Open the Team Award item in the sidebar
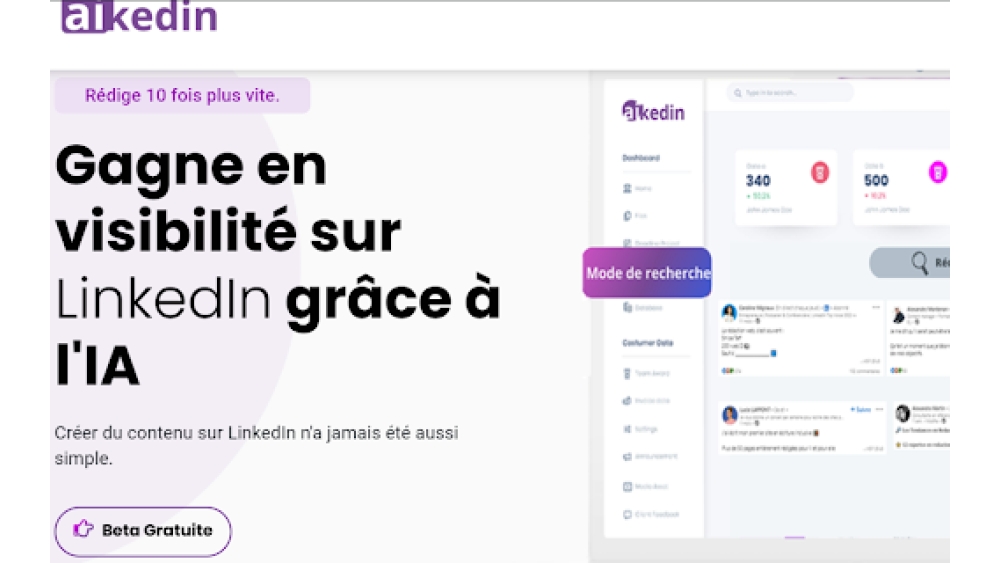Image resolution: width=1000 pixels, height=563 pixels. (646, 373)
